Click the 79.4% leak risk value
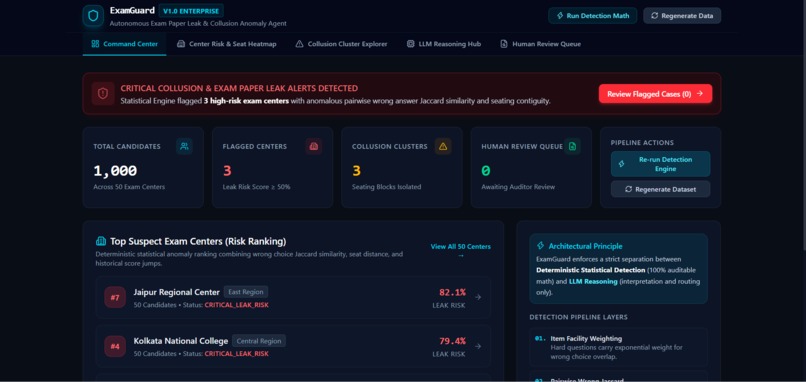The image size is (806, 382). point(452,341)
